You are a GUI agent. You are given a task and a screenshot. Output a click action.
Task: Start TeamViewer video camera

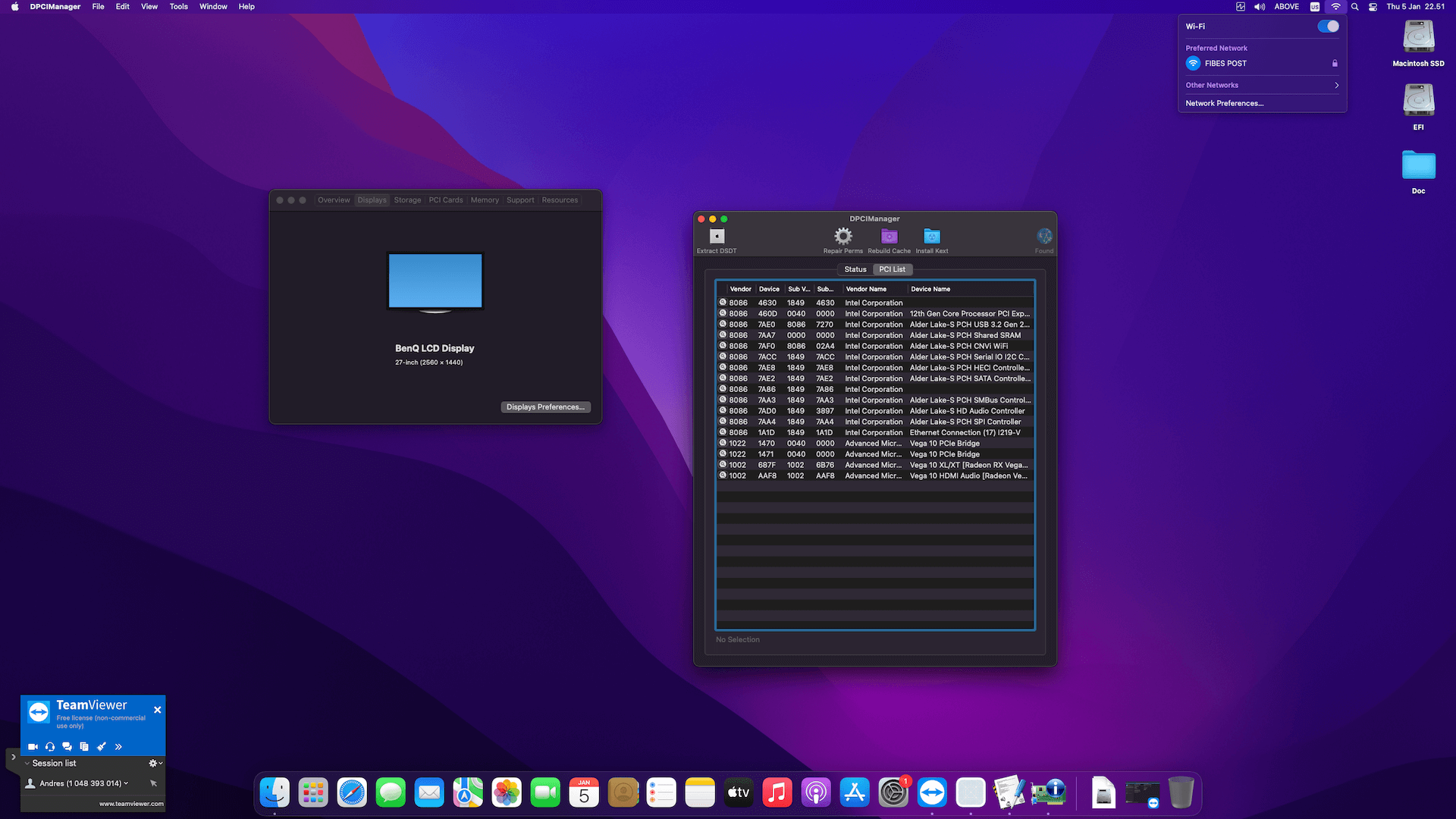(x=33, y=747)
